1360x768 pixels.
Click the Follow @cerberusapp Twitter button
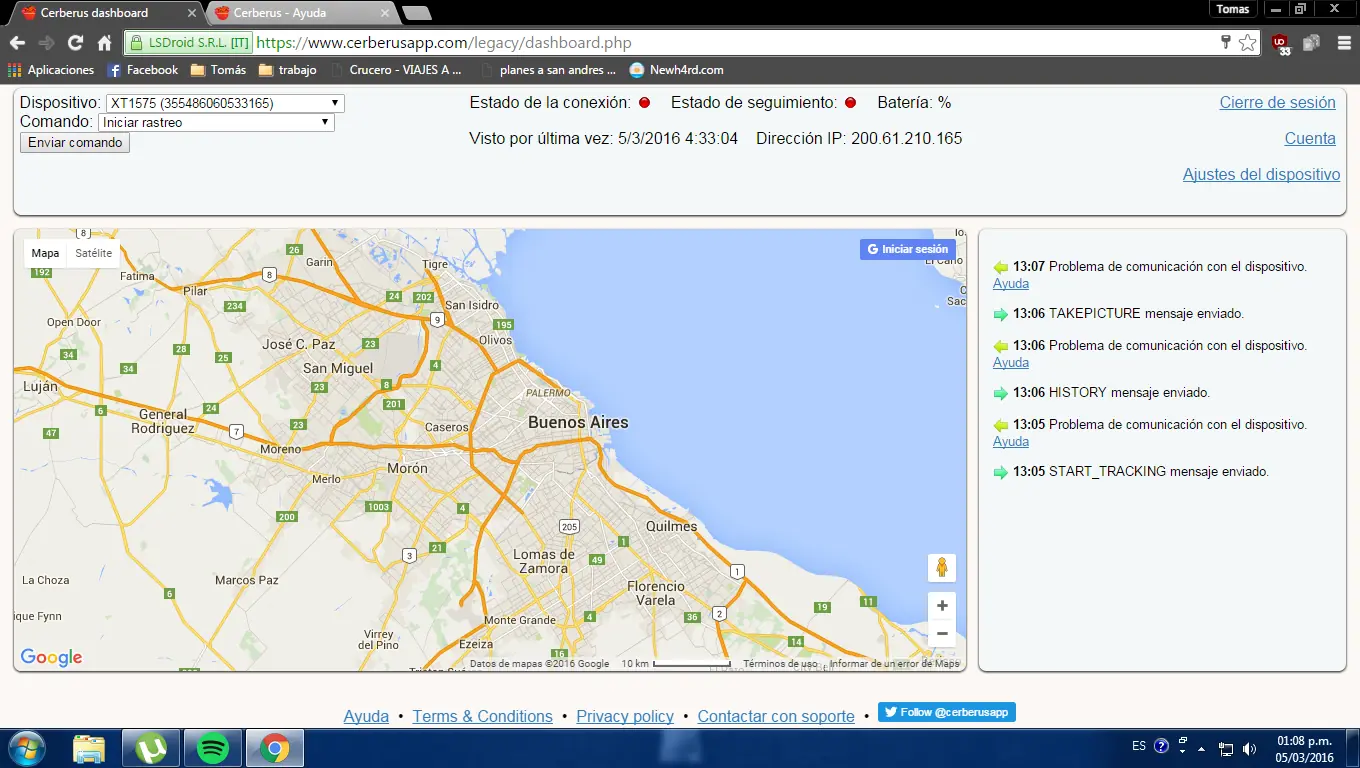point(947,712)
